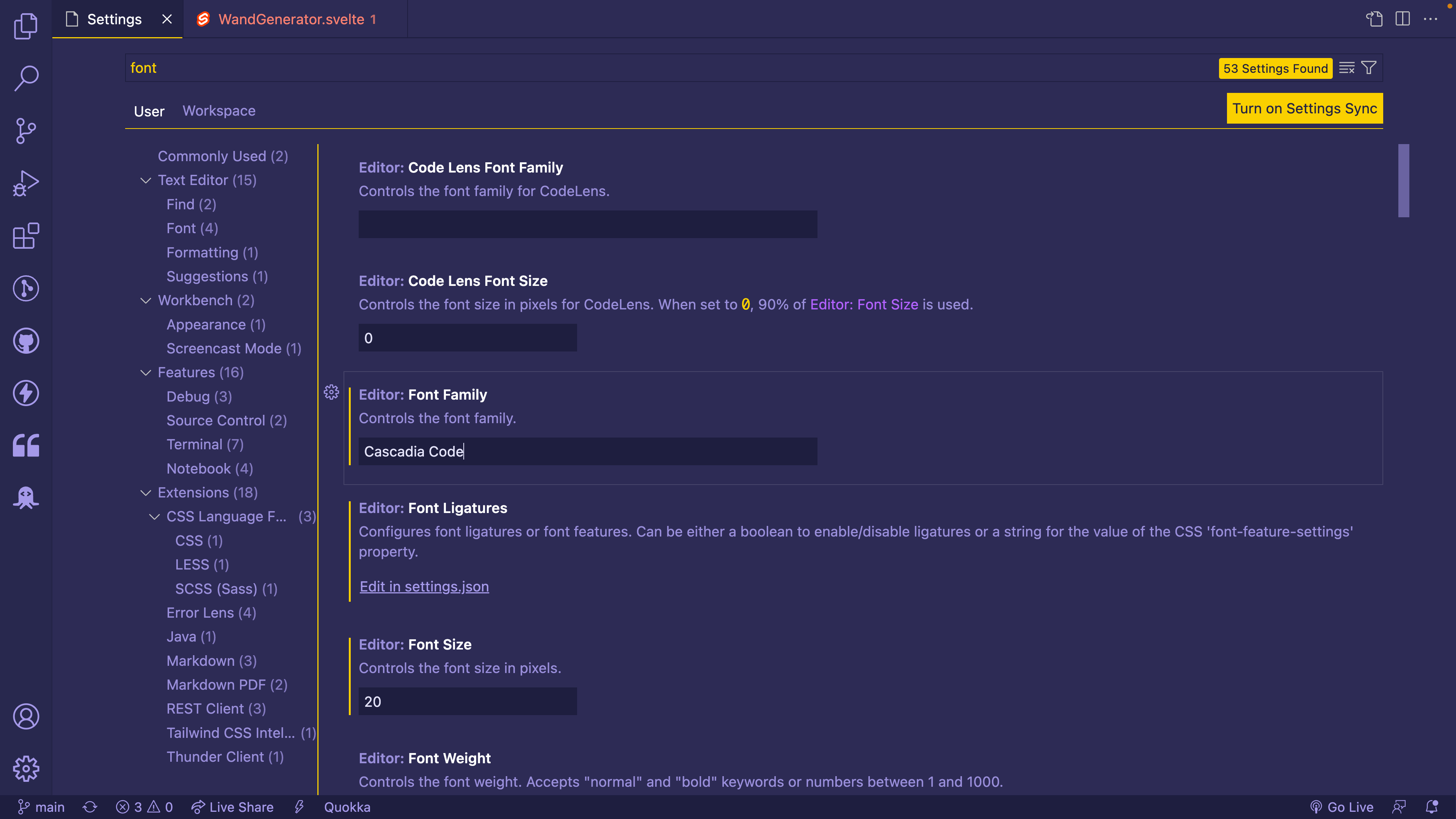Select Screencast Mode (1) in tree
This screenshot has width=1456, height=819.
[x=234, y=349]
